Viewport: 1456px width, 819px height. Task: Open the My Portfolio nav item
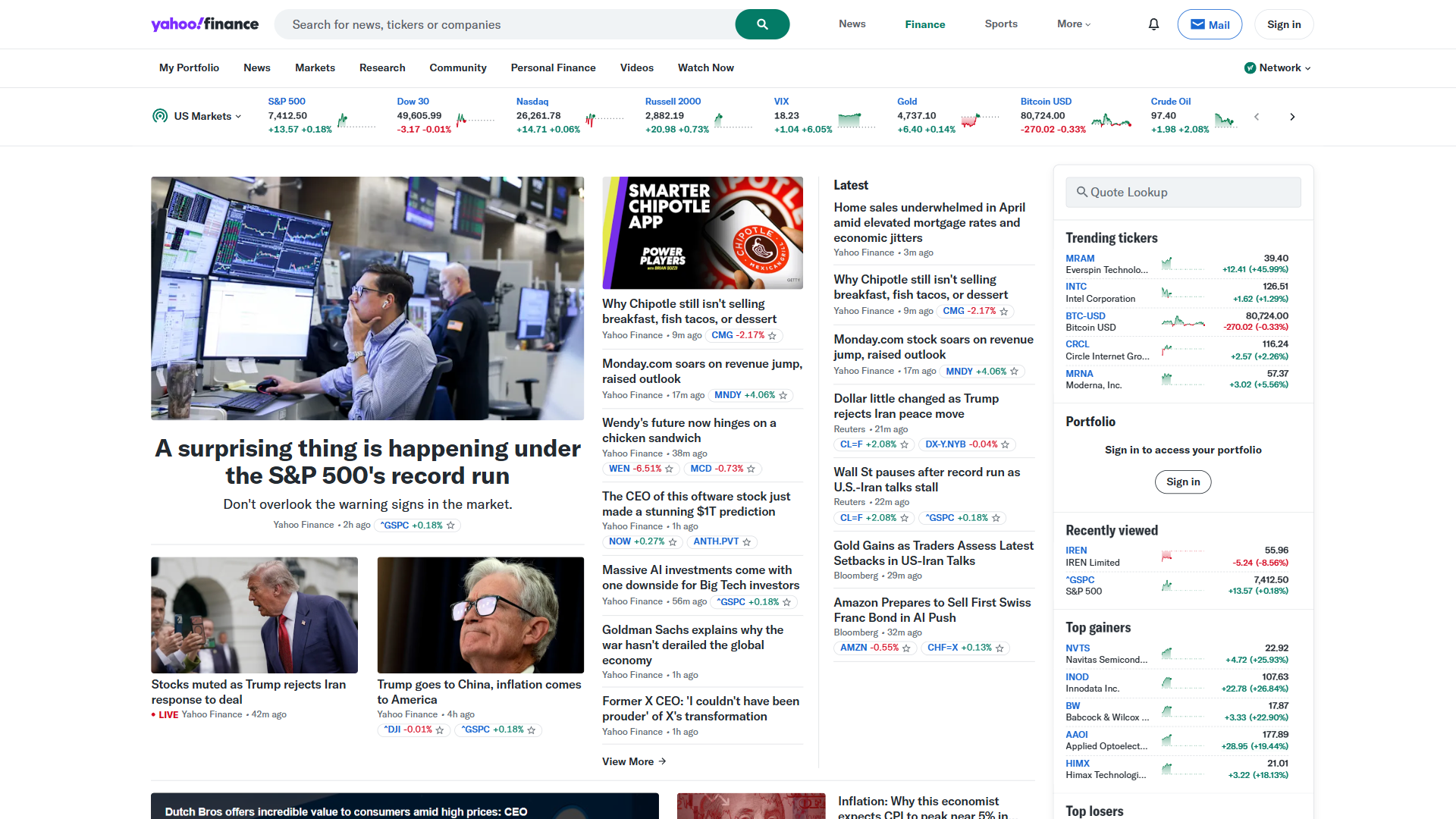point(189,68)
